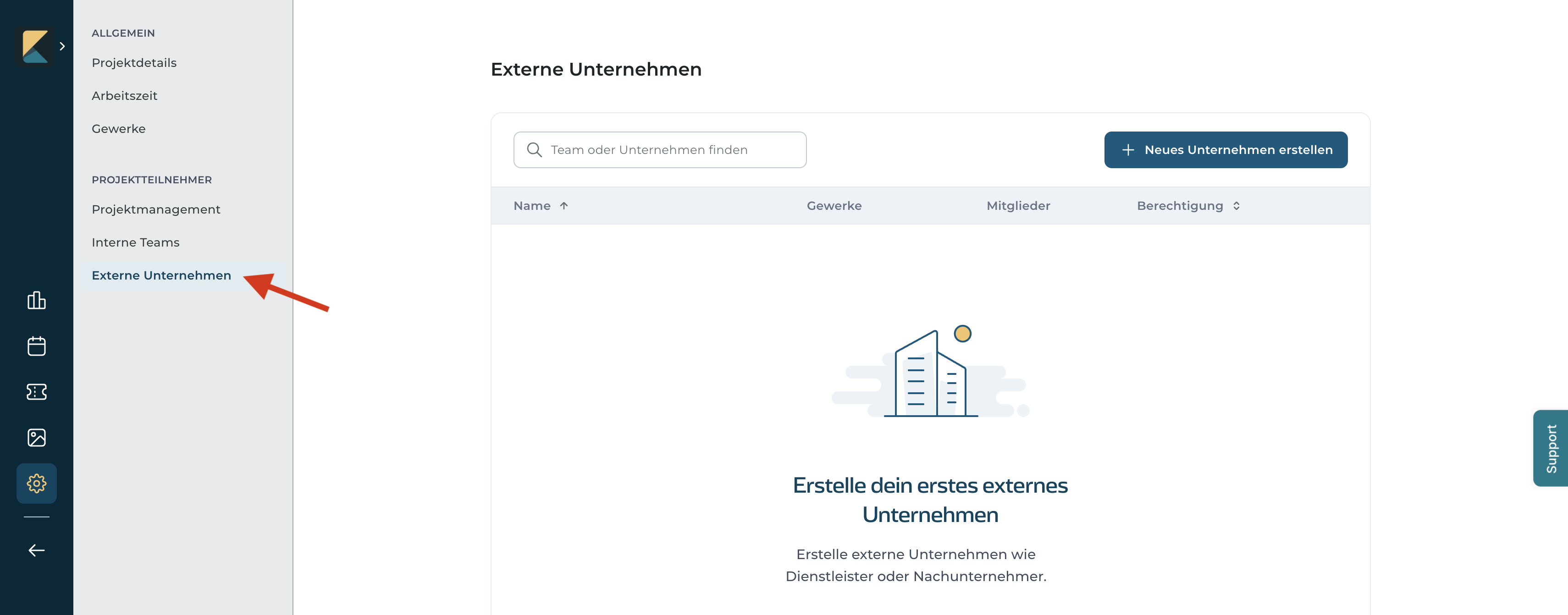Click the magnifier search icon
The height and width of the screenshot is (615, 1568).
534,150
